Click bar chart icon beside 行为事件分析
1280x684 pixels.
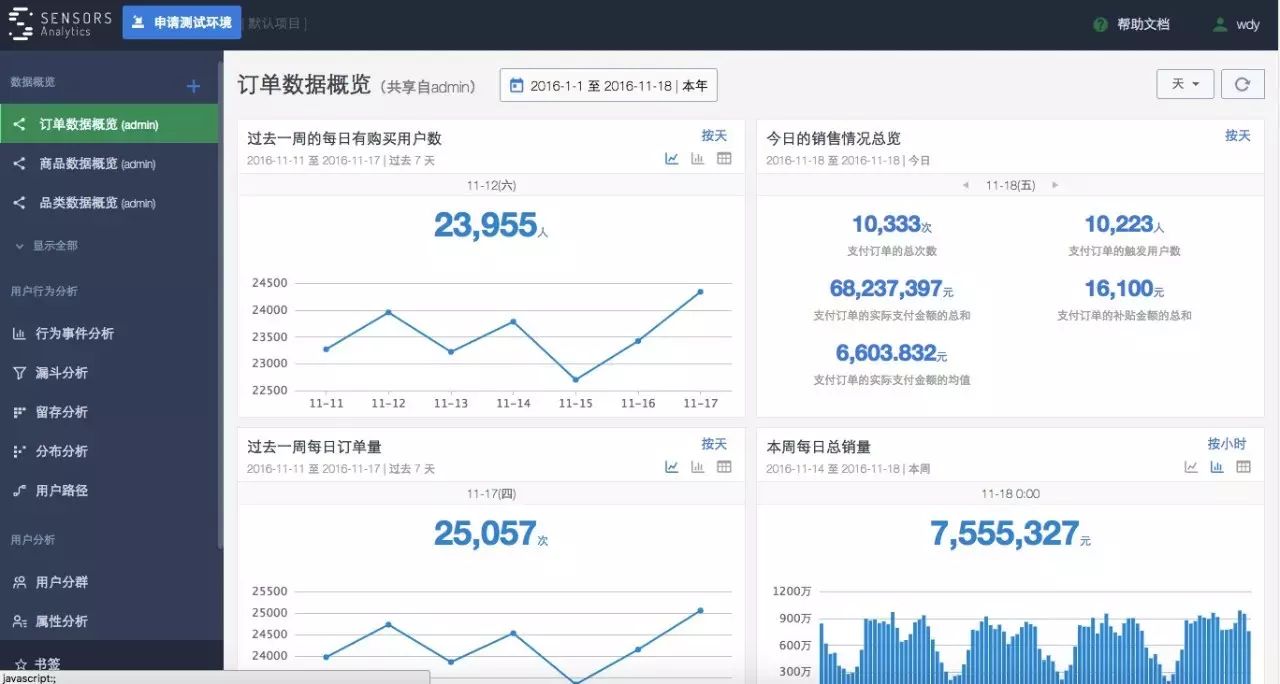tap(19, 333)
